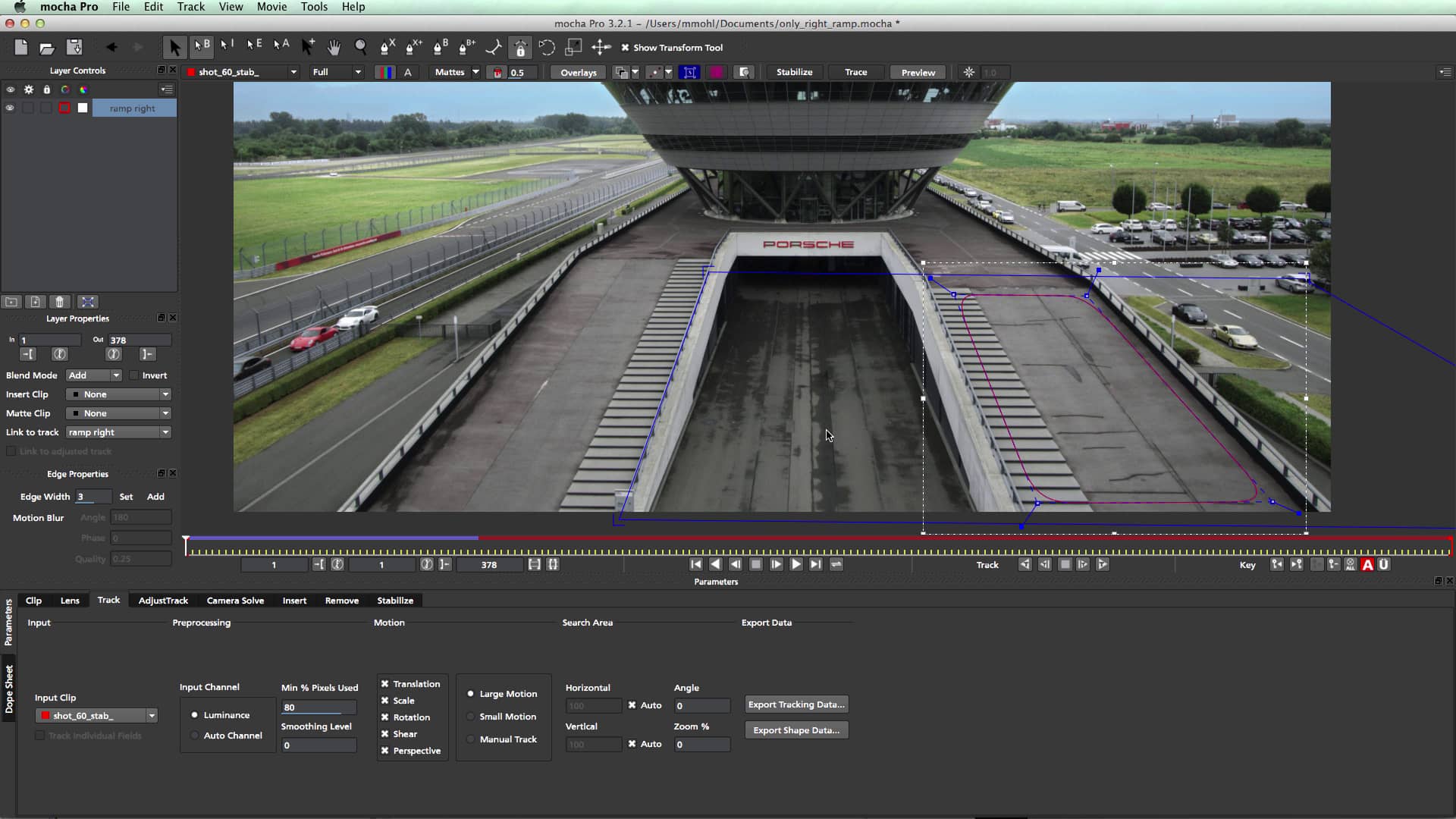
Task: Select the Add Point tool
Action: [307, 47]
